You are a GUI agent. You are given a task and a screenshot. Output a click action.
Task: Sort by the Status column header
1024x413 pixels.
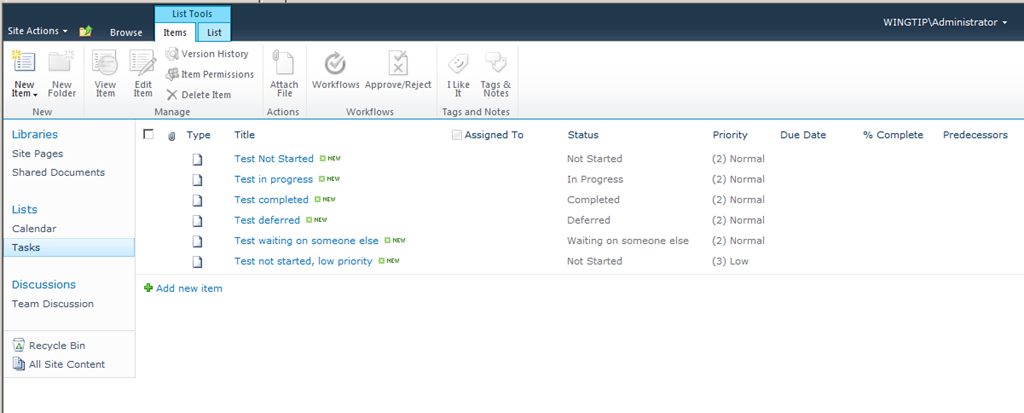tap(583, 135)
